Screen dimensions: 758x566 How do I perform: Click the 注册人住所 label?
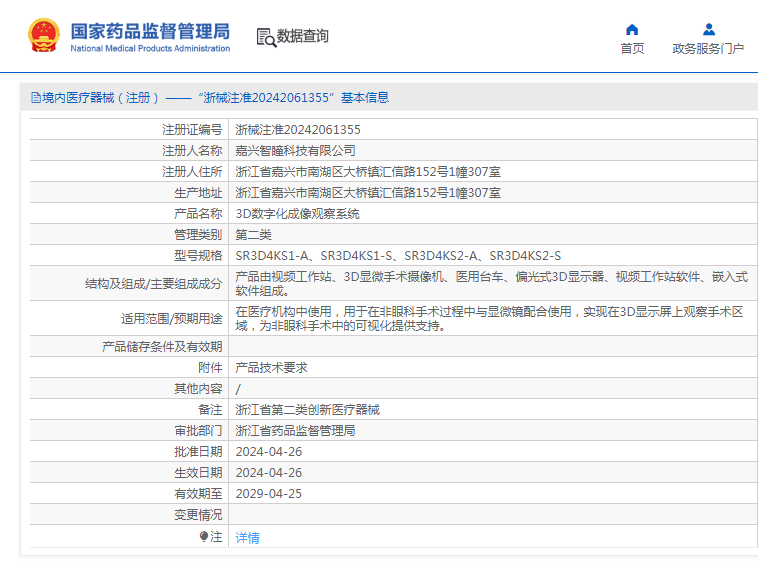(x=192, y=172)
